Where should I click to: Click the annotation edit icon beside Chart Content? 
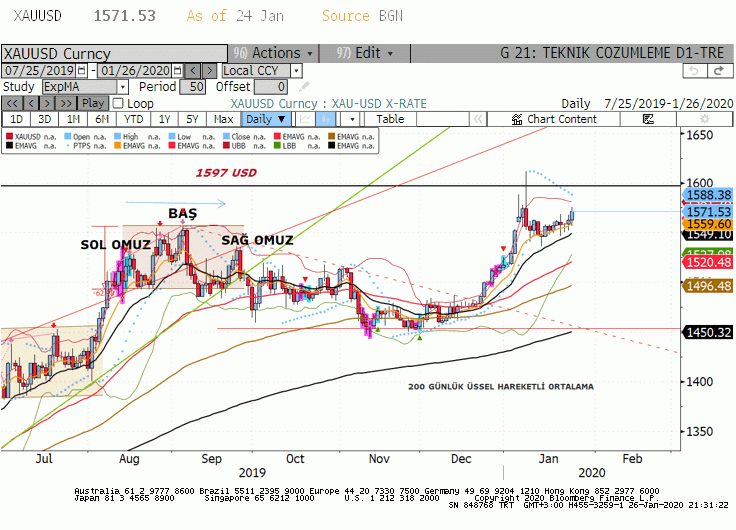tap(648, 119)
